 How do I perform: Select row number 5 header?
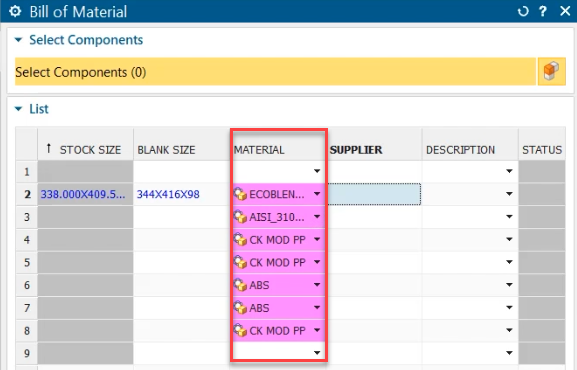(26, 262)
